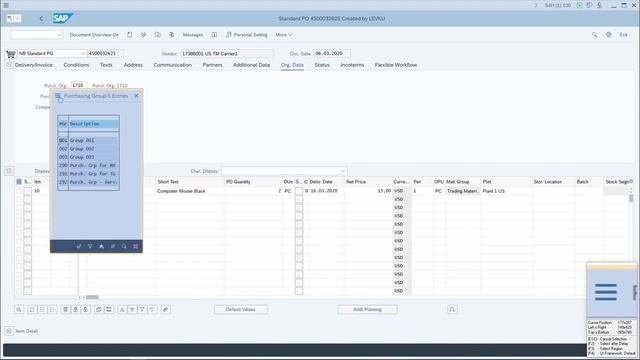Click the last grid icon in the popup footer
Image resolution: width=640 pixels, height=360 pixels.
coord(136,247)
